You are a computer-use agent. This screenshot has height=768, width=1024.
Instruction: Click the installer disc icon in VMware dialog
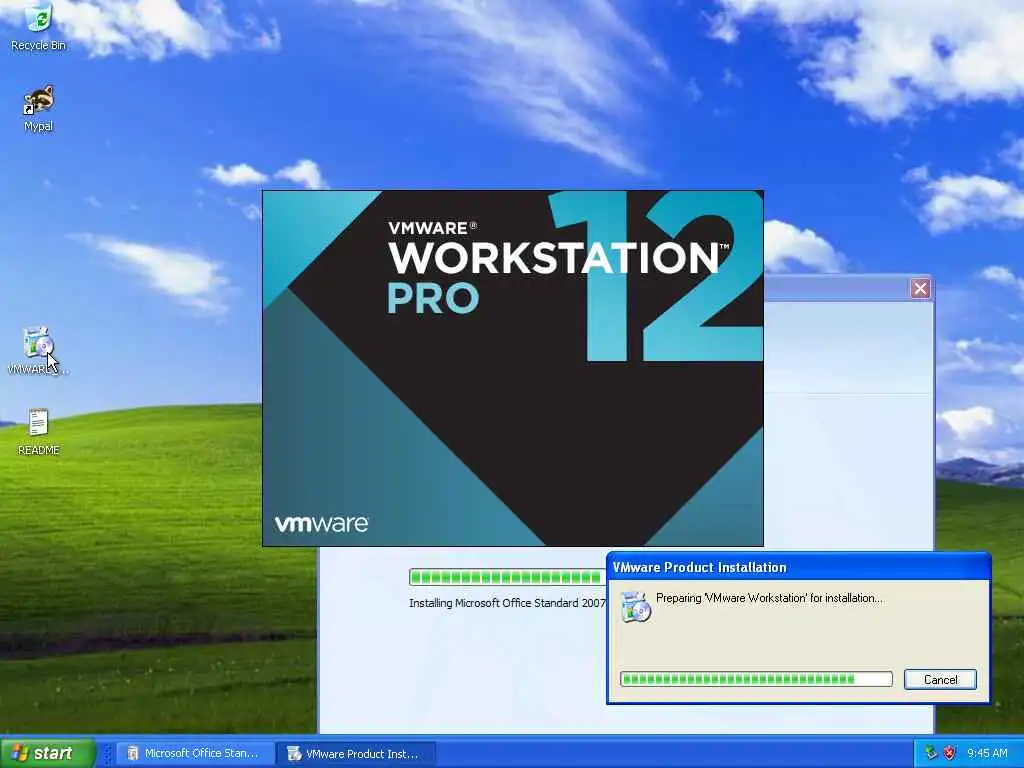[635, 607]
